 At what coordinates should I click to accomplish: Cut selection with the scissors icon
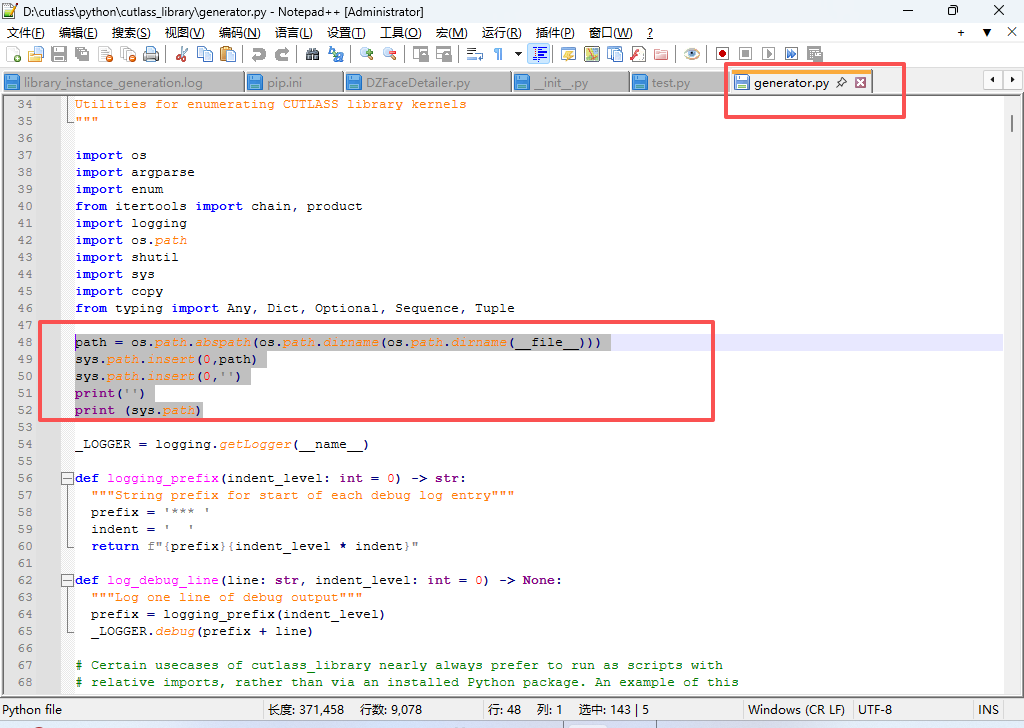click(x=182, y=54)
